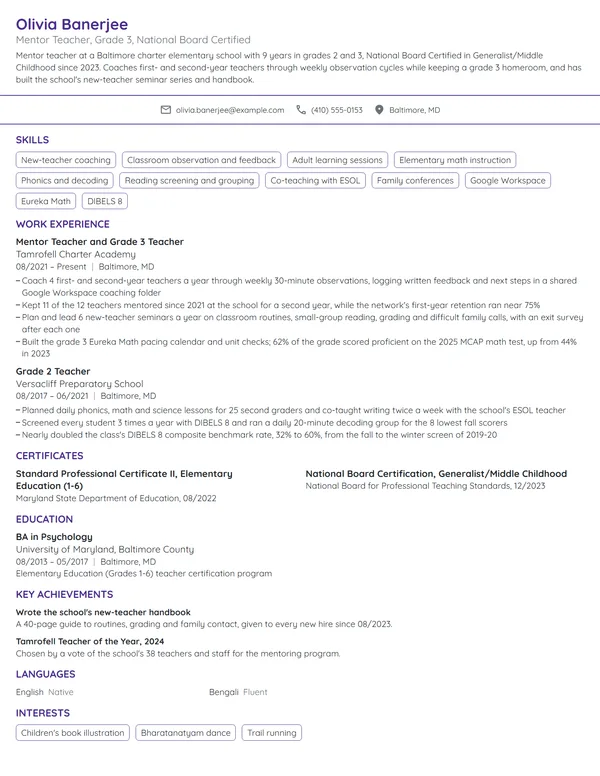Click the bullet starting "Kept 11 of the 12 teachers"
The image size is (600, 776).
(278, 305)
